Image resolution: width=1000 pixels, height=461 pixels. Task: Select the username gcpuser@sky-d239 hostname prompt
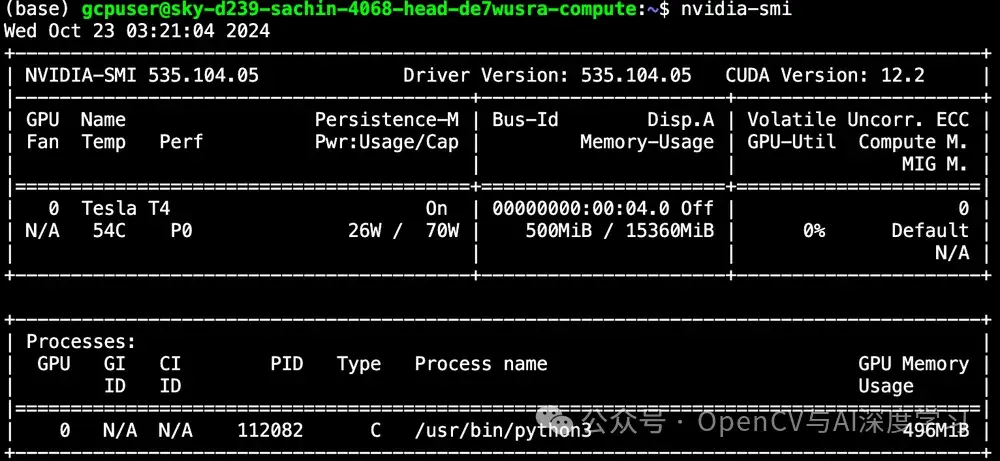360,10
